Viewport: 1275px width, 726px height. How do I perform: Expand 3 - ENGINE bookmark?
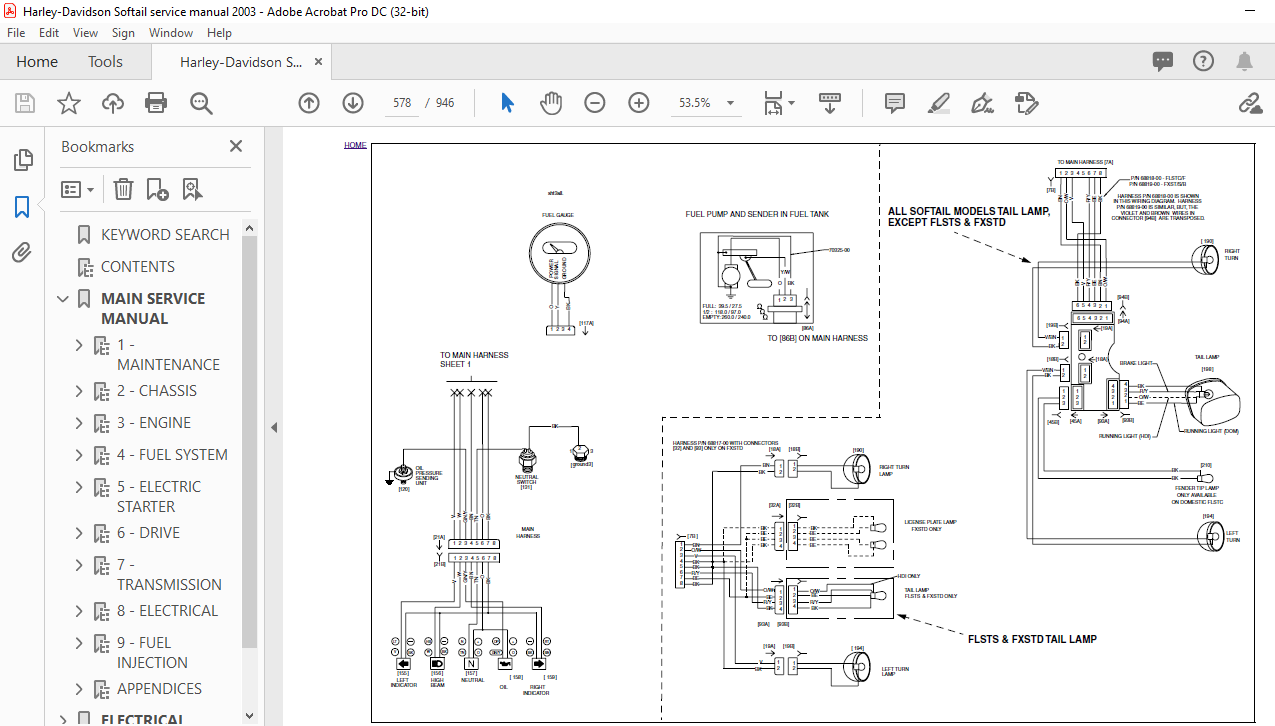[x=79, y=423]
